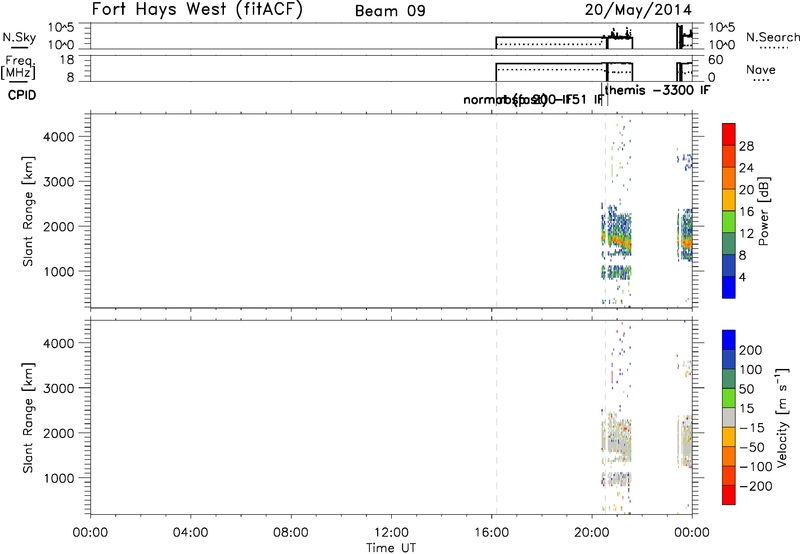Image resolution: width=800 pixels, height=554 pixels.
Task: Click the dashed 20:30 marker in velocity panel
Action: (x=605, y=417)
